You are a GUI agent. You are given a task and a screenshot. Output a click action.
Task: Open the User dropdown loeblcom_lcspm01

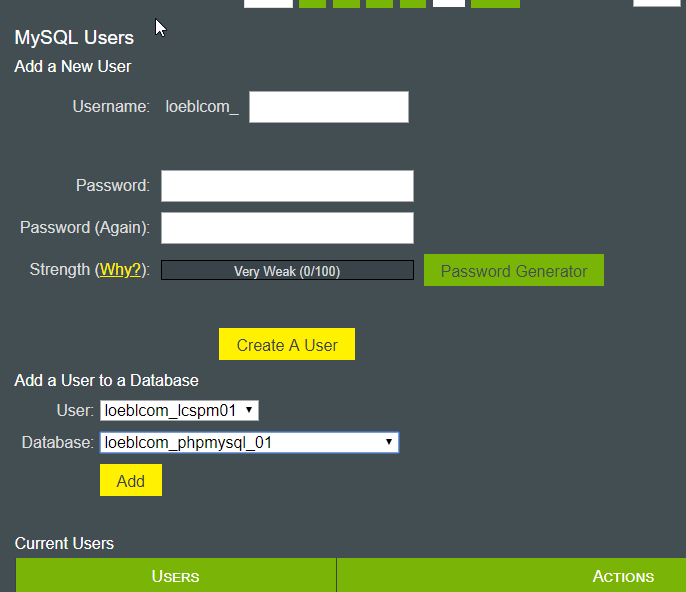179,410
